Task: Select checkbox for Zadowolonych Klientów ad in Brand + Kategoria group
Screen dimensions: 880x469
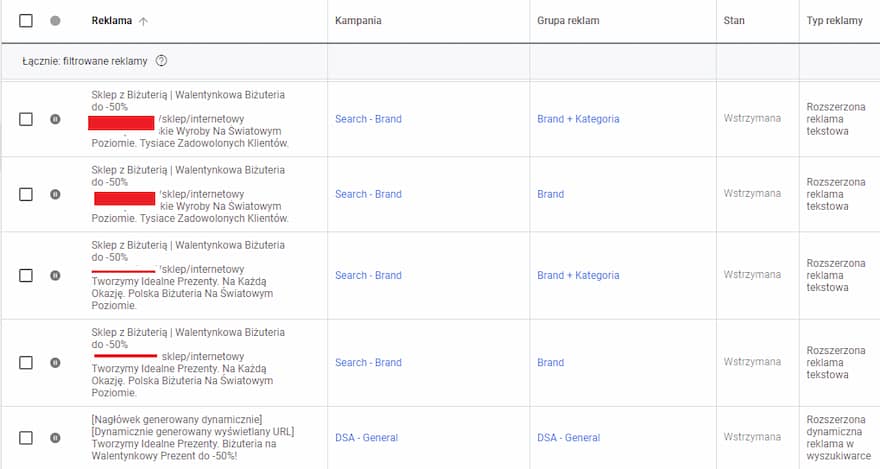Action: tap(26, 119)
